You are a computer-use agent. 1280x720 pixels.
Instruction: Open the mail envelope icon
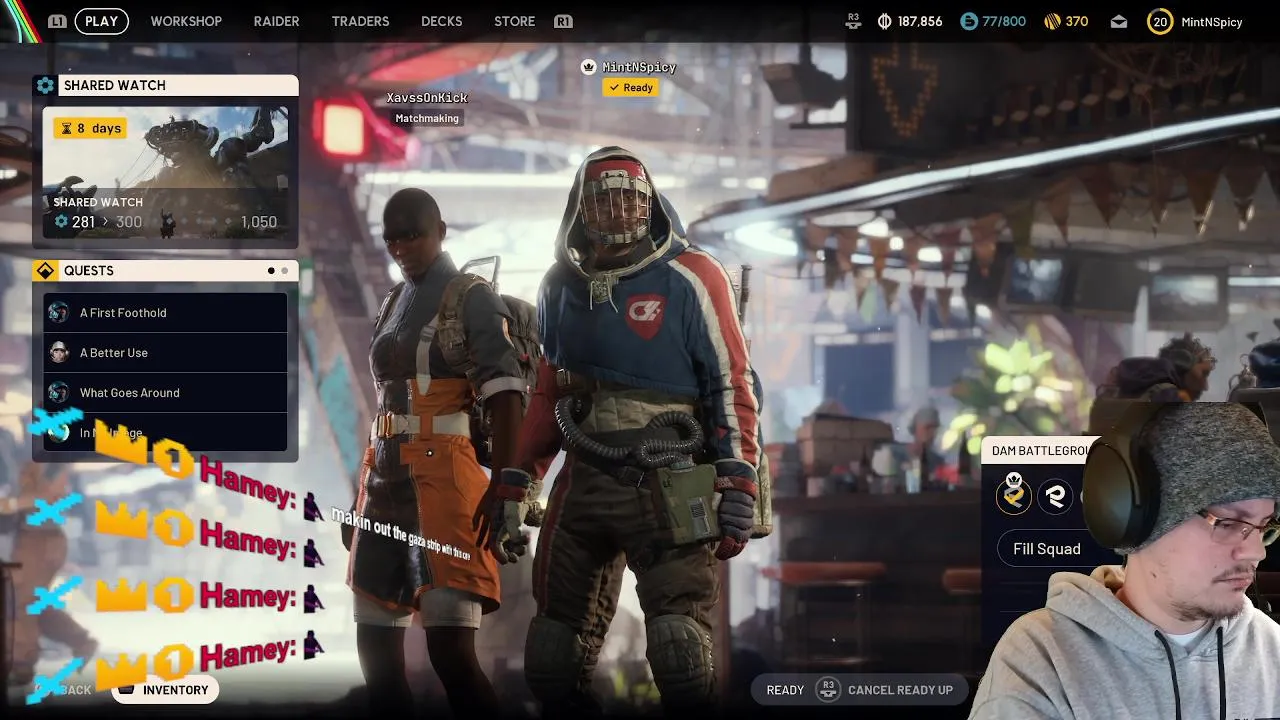point(1119,21)
